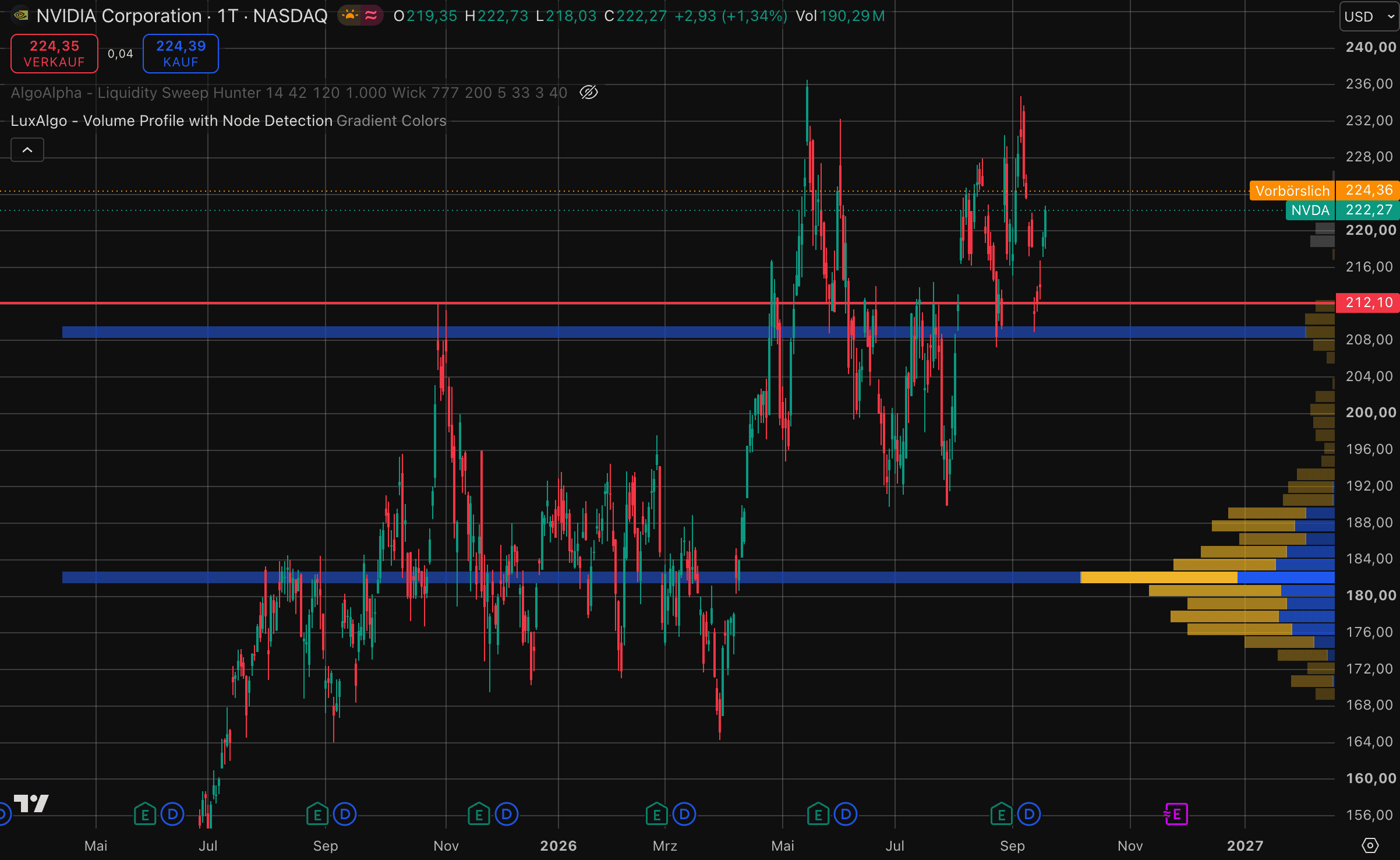Click the 180,00 price axis label
Screen dimensions: 1400x860
[1371, 595]
